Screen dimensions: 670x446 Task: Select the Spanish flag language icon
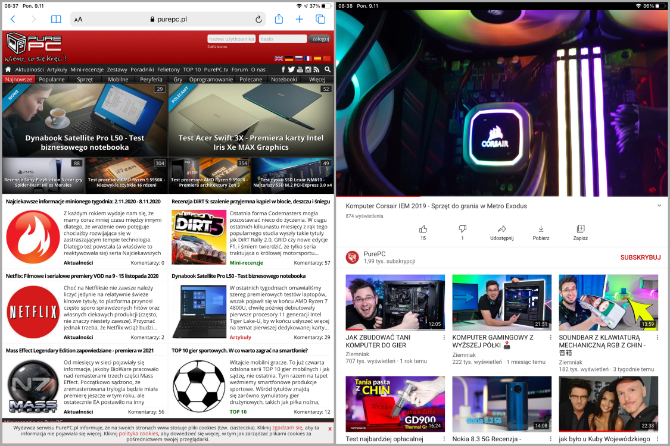click(317, 59)
